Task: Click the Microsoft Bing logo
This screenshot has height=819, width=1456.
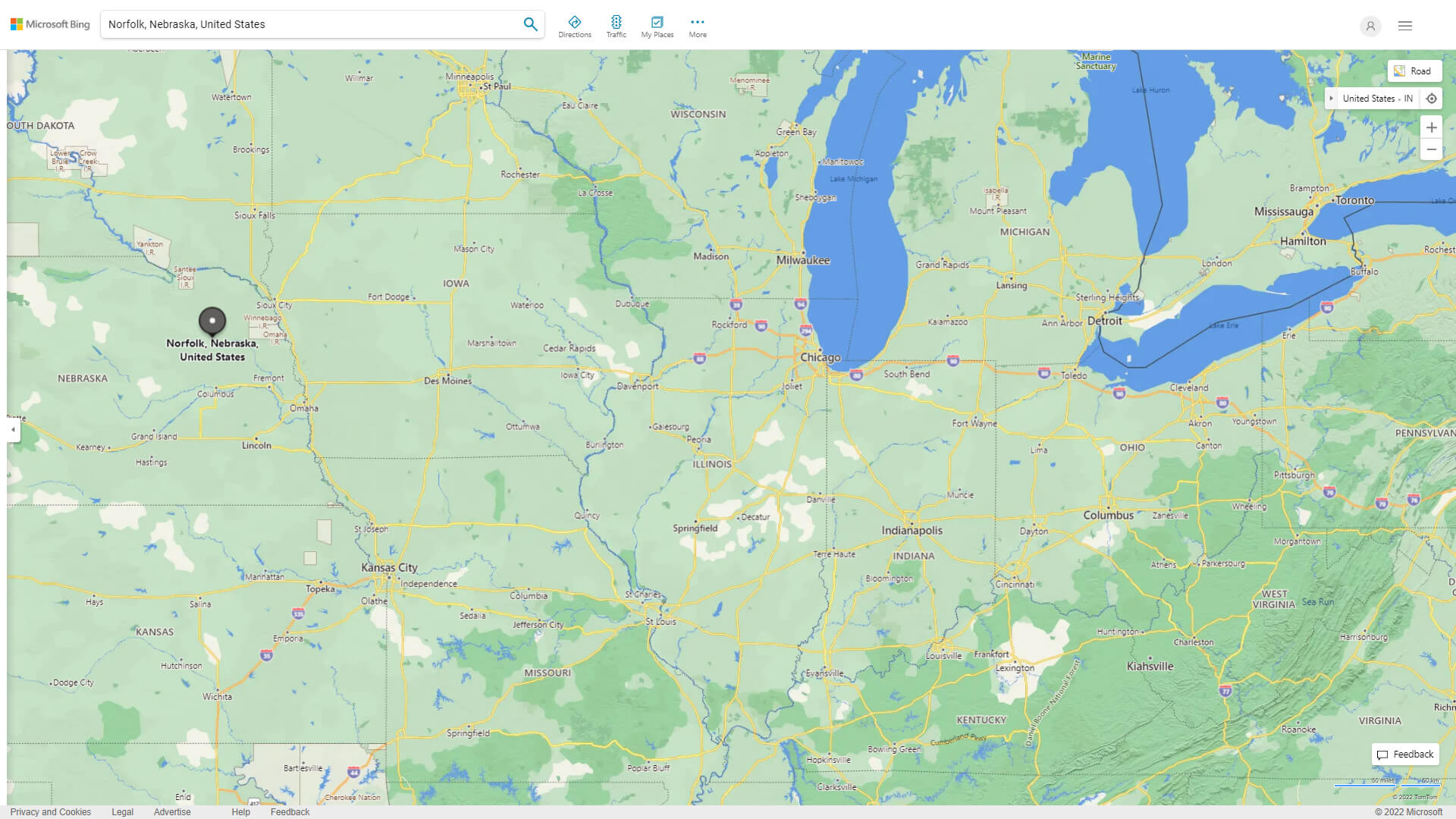Action: (49, 24)
